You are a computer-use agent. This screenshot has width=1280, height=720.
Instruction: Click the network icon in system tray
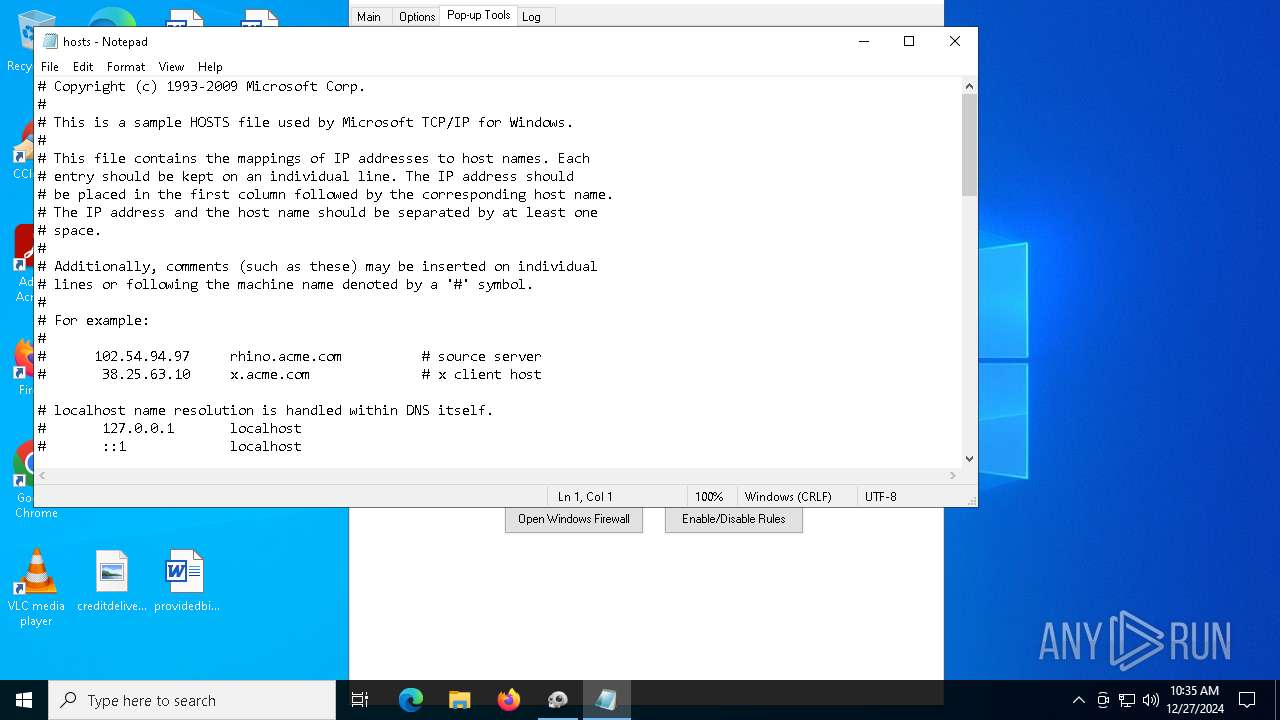pos(1127,700)
